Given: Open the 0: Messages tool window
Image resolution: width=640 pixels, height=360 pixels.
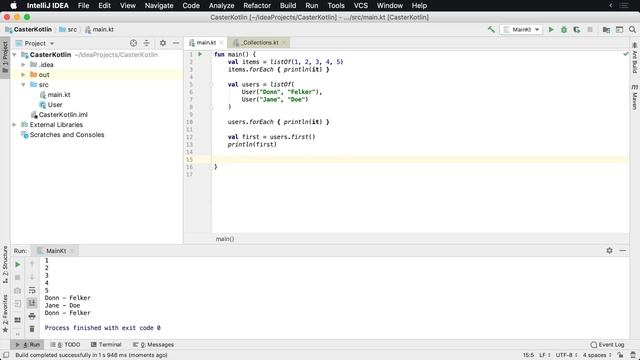Looking at the screenshot, I should pyautogui.click(x=153, y=344).
